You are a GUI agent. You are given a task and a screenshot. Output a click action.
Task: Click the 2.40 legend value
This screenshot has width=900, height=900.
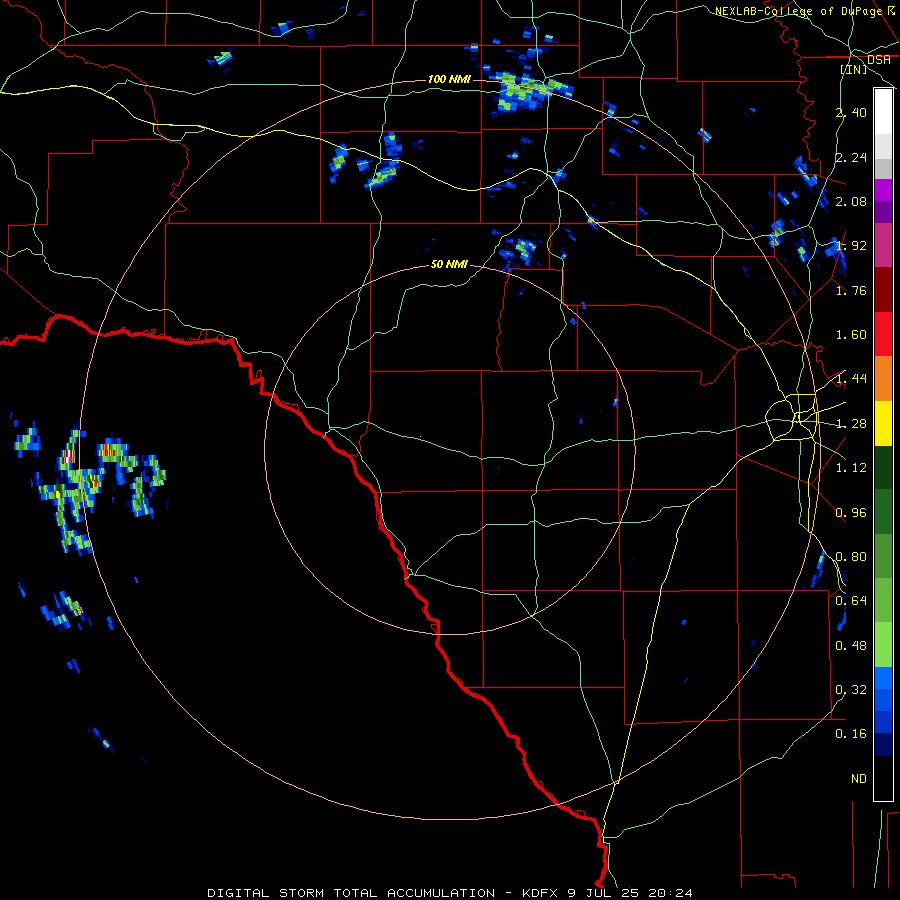click(x=851, y=112)
